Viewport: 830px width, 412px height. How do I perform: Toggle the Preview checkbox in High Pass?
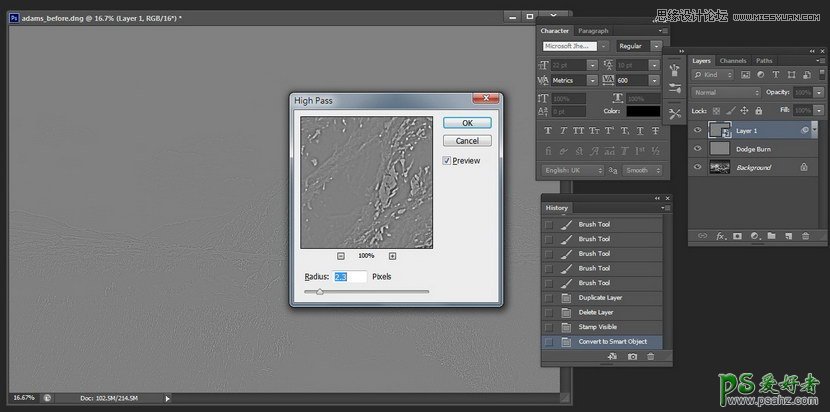[x=447, y=160]
